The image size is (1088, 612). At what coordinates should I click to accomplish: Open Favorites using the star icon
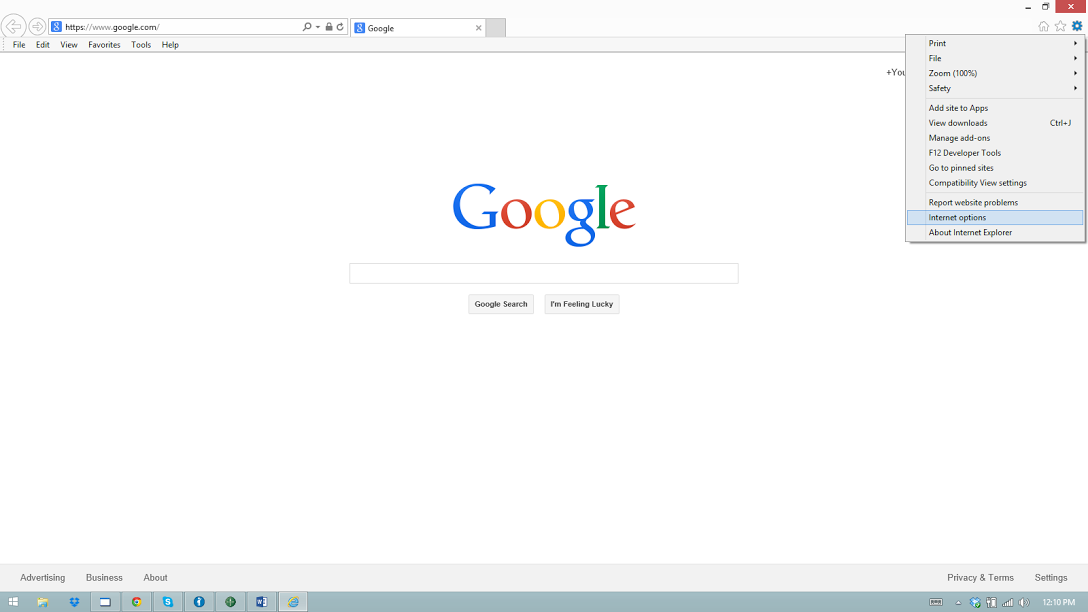(1060, 27)
